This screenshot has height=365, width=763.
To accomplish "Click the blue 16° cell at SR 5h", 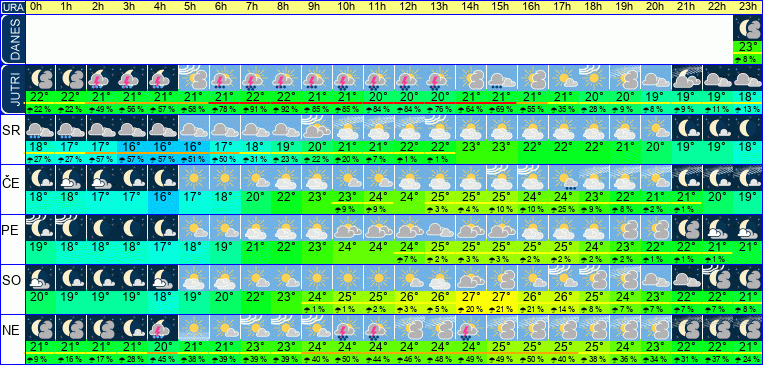I will (194, 146).
